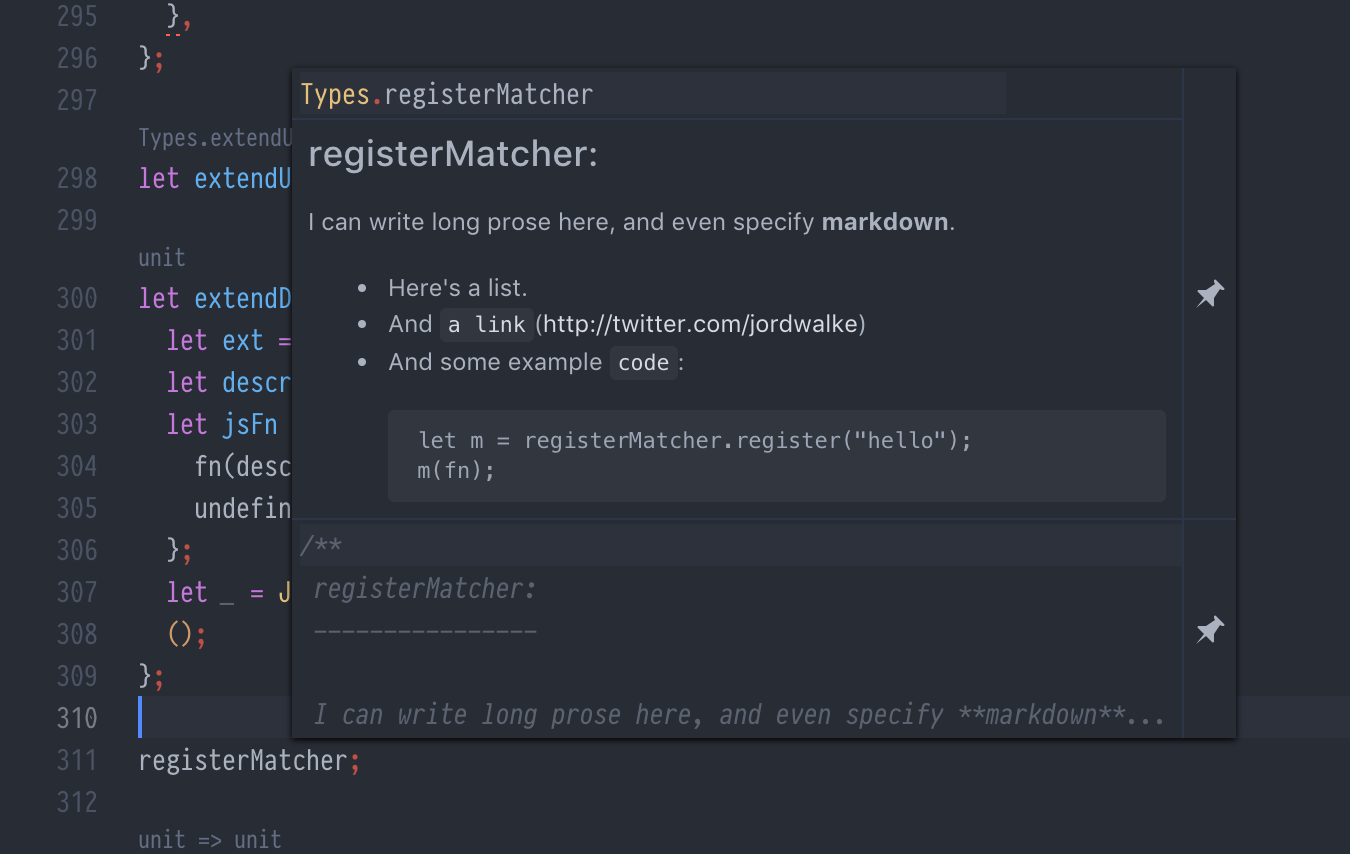Click the large registerMatcher: heading

click(452, 154)
